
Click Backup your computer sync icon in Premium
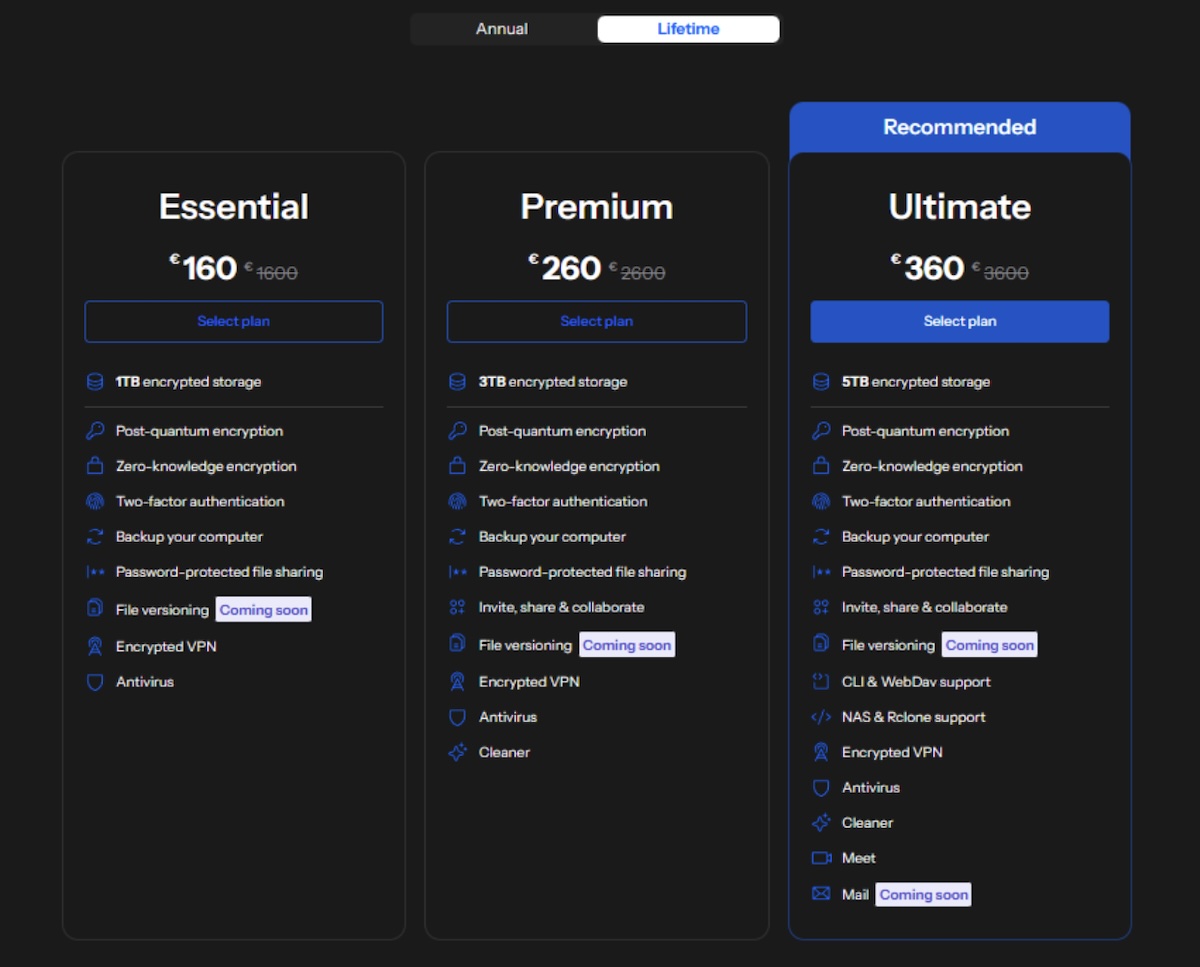pyautogui.click(x=458, y=537)
